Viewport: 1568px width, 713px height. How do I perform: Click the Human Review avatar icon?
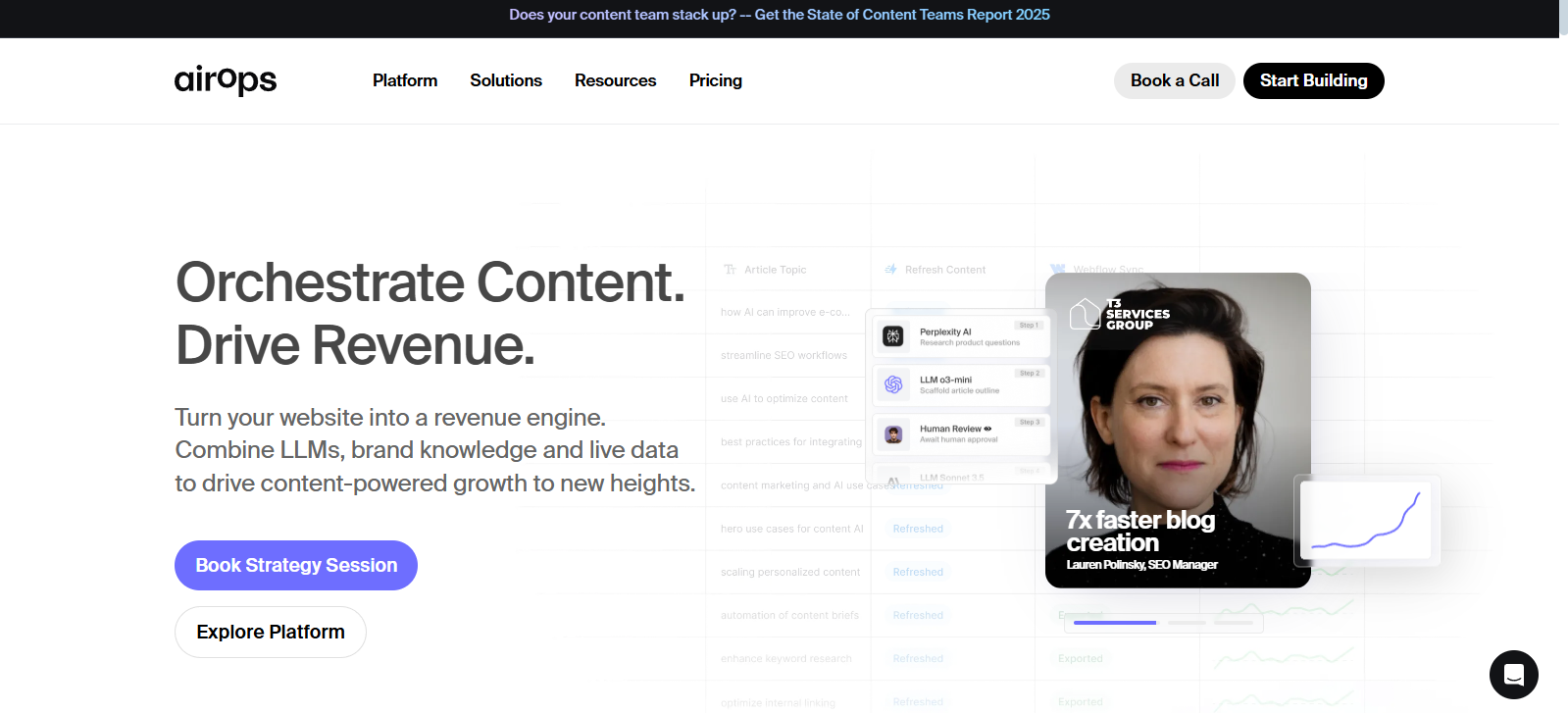click(893, 433)
